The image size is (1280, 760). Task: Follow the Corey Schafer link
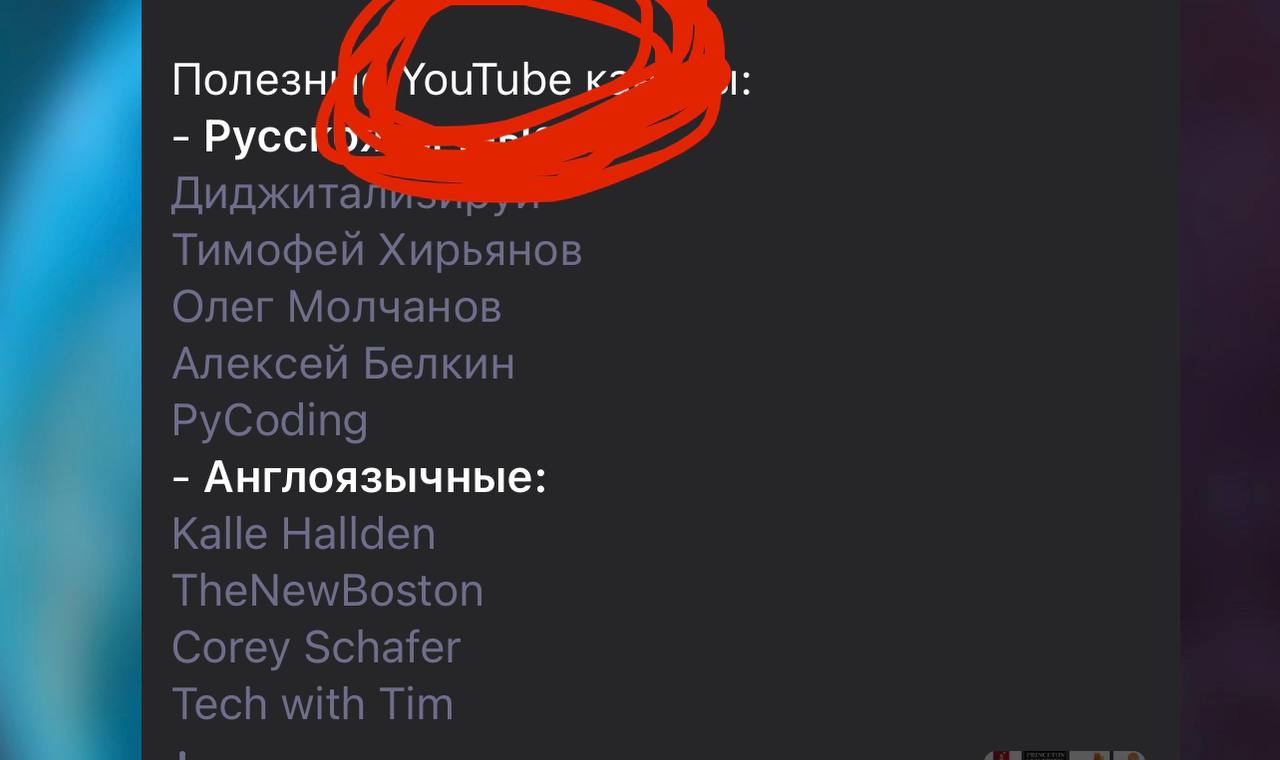pos(316,648)
